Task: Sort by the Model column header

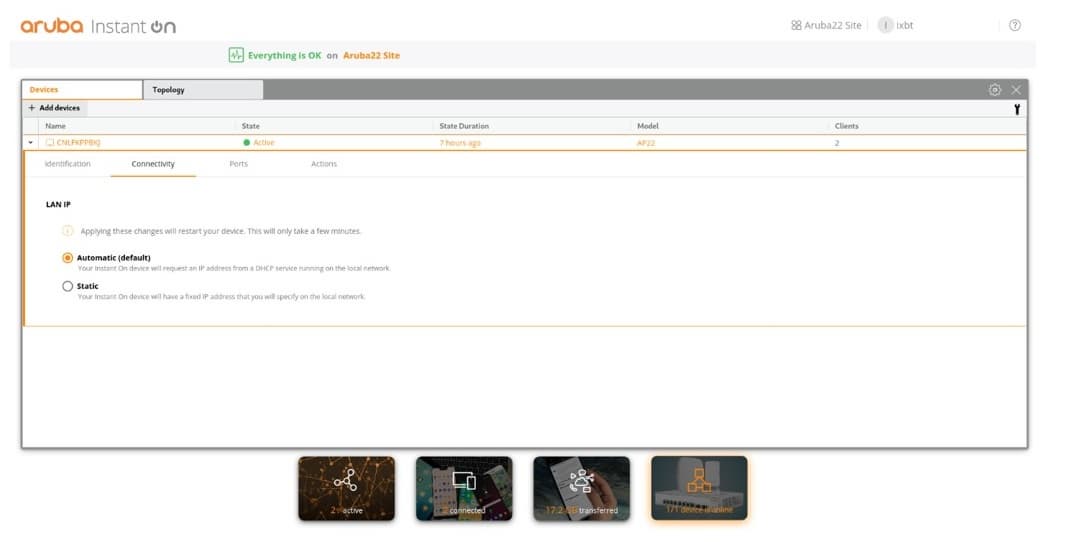Action: [x=648, y=126]
